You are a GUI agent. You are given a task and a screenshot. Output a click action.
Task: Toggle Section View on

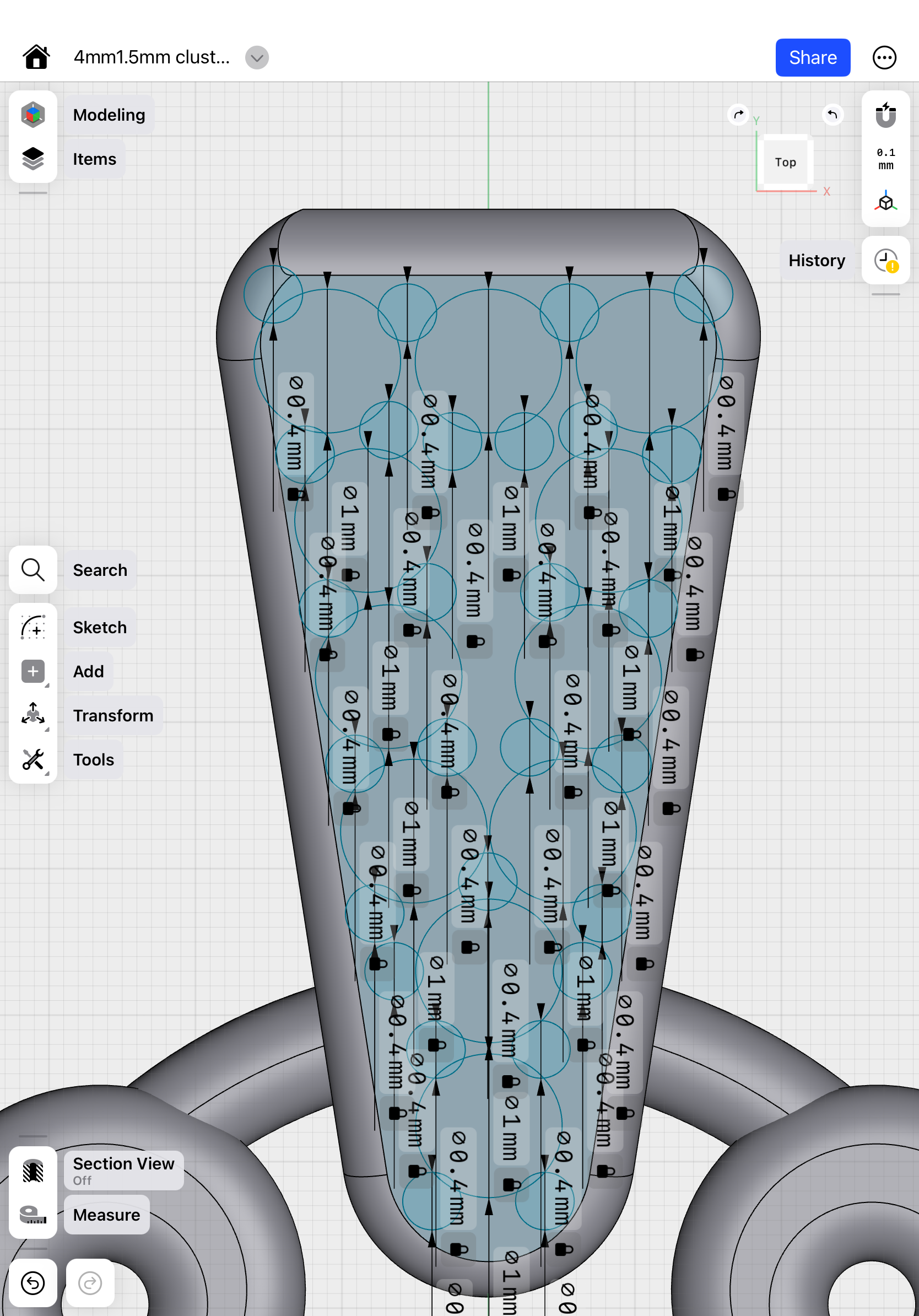(33, 1171)
